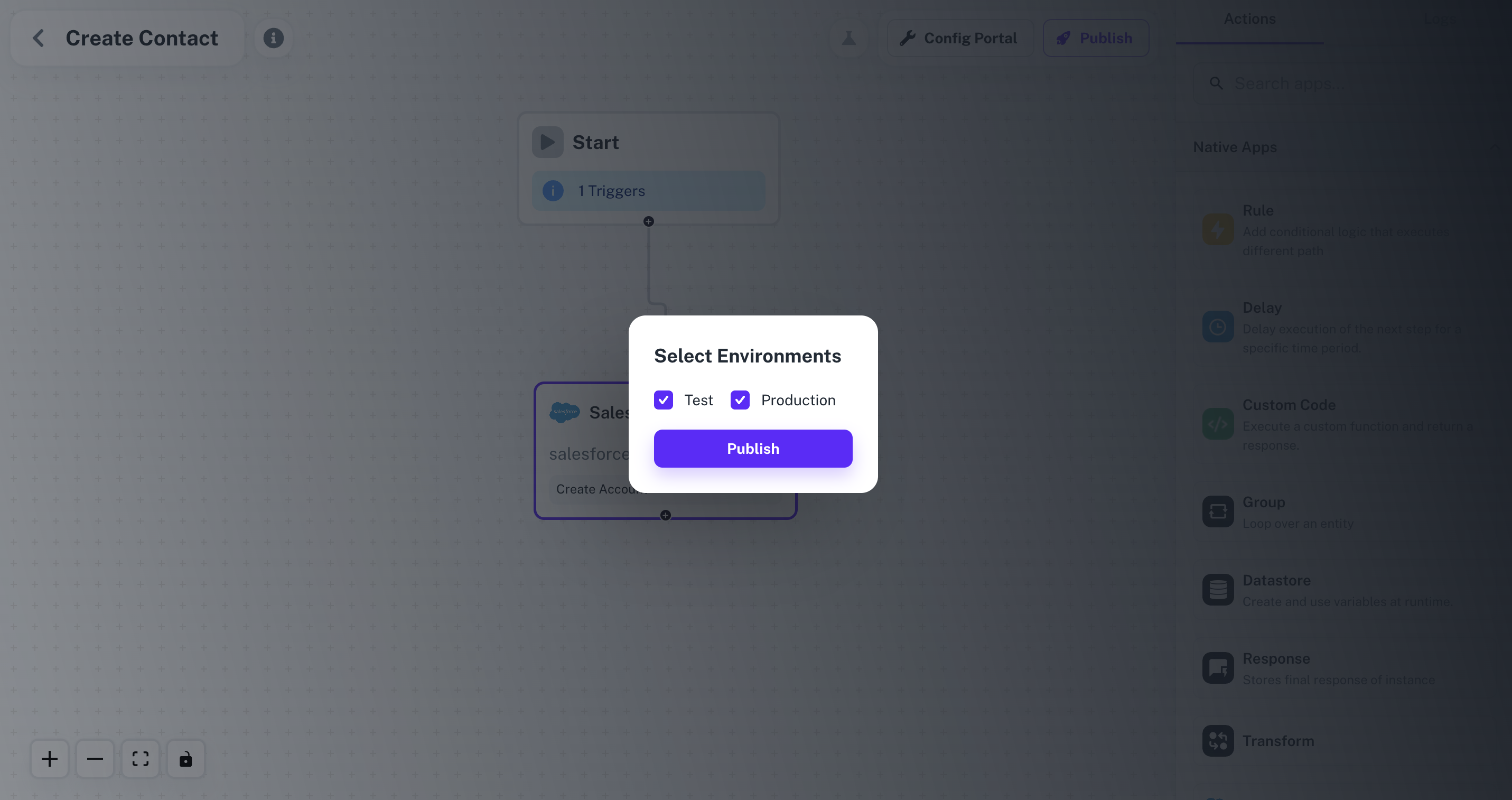Zoom out of the workflow canvas

point(95,758)
